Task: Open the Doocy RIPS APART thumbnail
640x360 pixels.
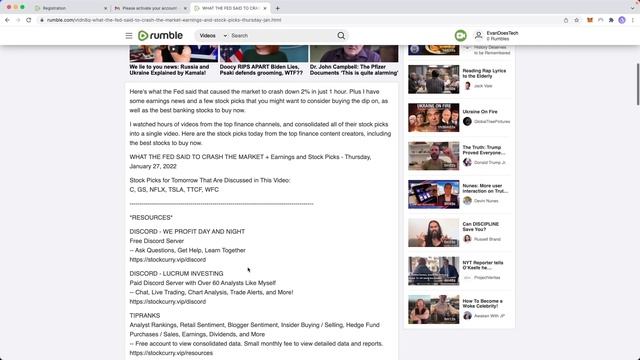Action: [x=264, y=53]
